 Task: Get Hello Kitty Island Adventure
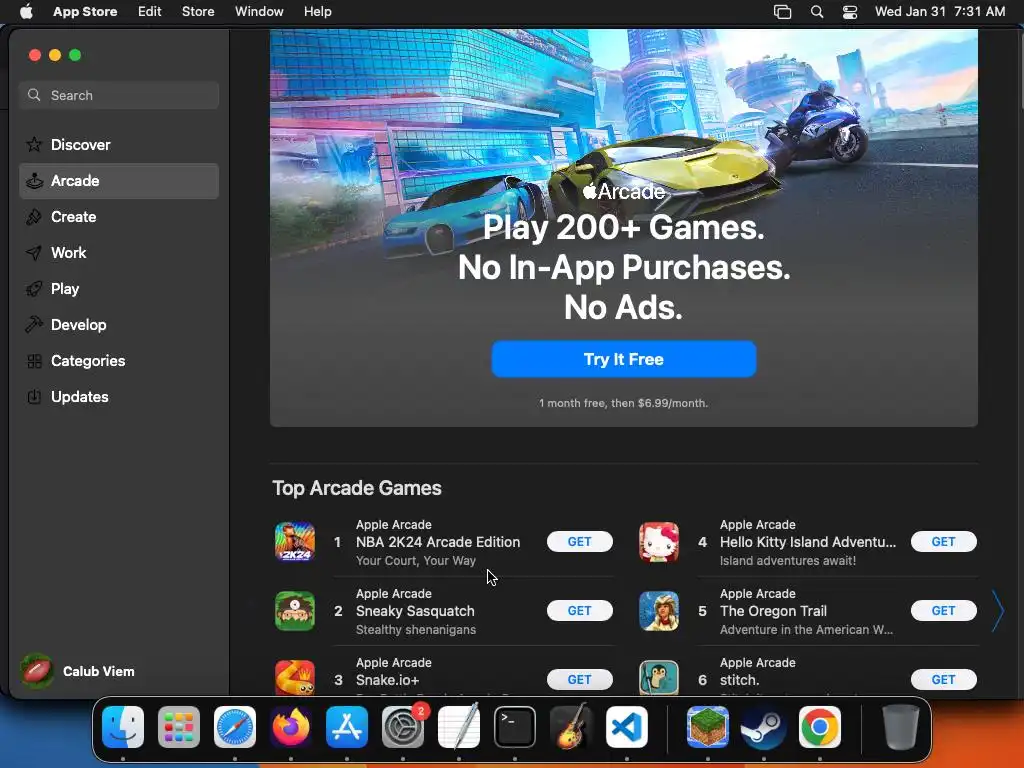pyautogui.click(x=944, y=541)
